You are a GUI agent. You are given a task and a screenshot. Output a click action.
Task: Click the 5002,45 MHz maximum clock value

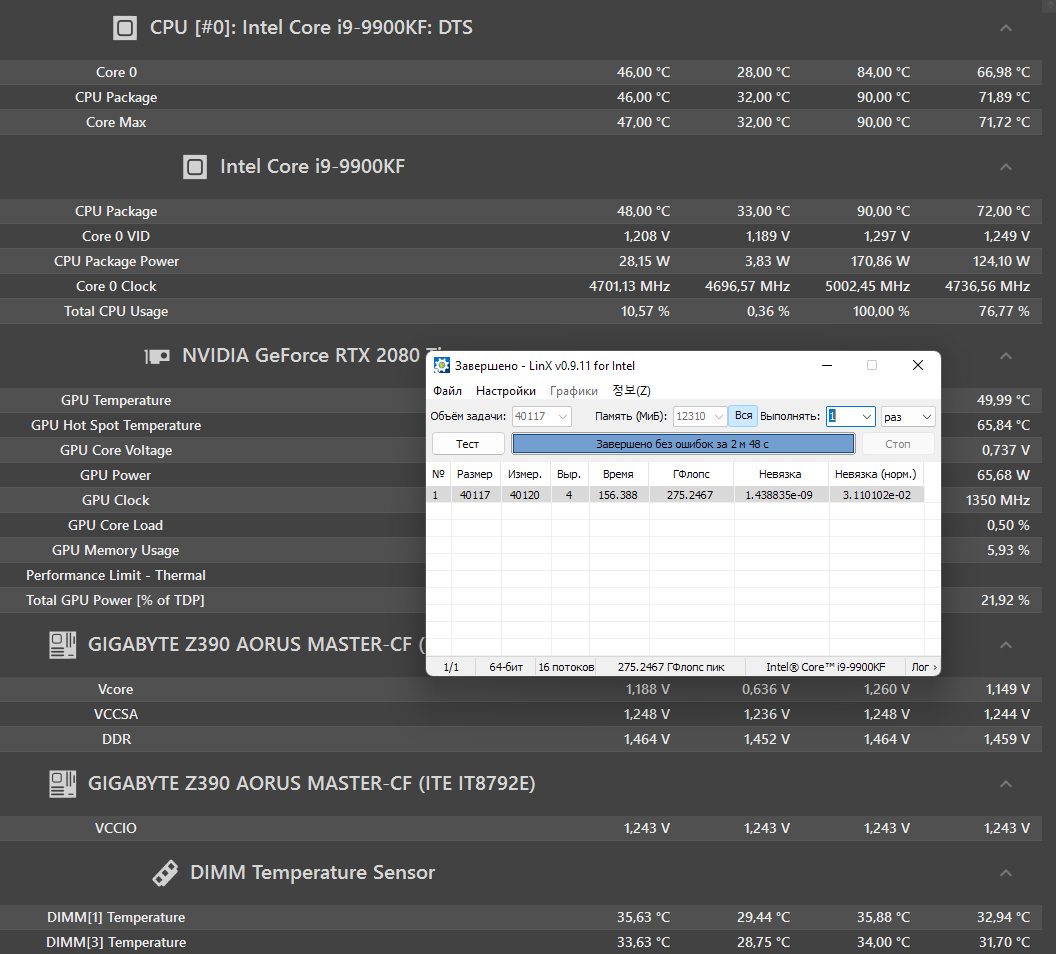click(867, 287)
